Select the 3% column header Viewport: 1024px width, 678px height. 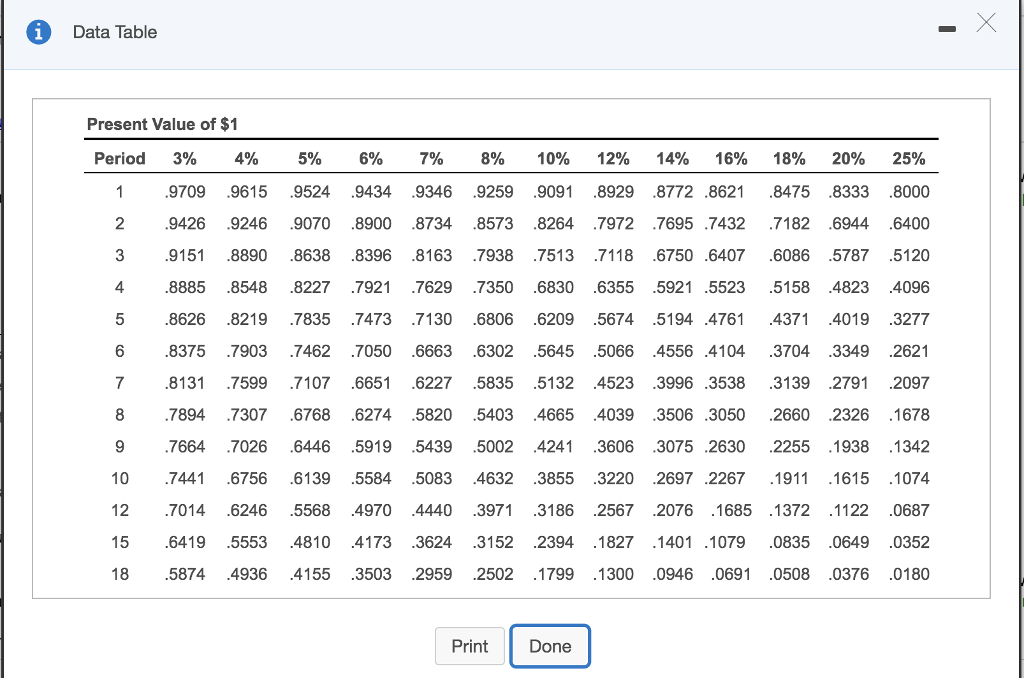point(187,158)
